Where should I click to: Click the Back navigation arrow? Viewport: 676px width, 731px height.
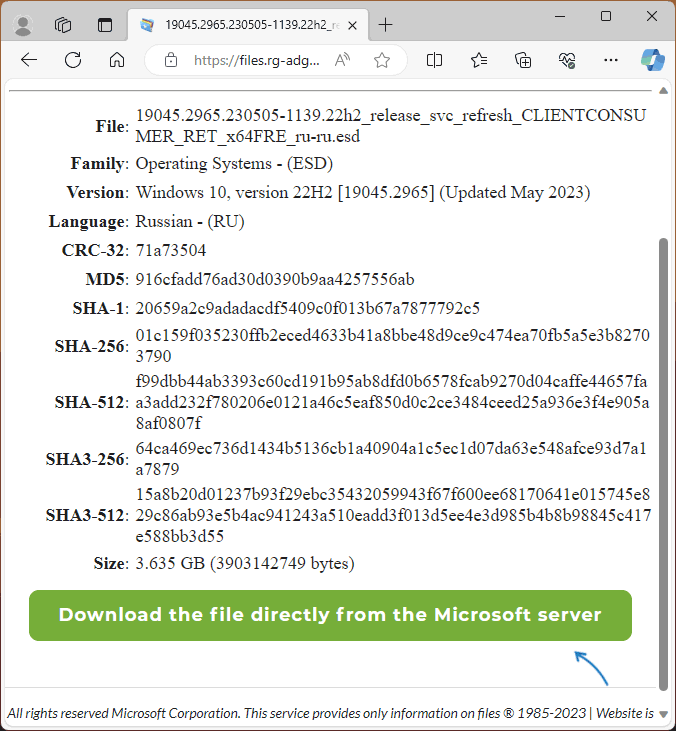(29, 60)
